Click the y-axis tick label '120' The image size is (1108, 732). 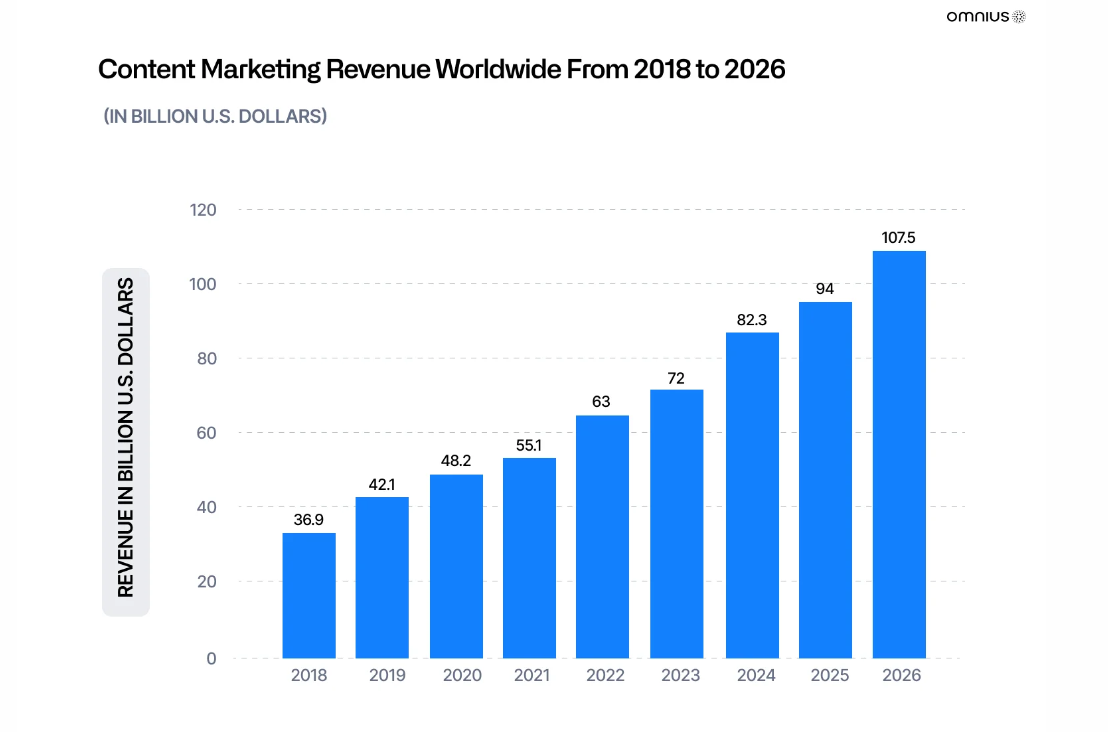tap(203, 210)
